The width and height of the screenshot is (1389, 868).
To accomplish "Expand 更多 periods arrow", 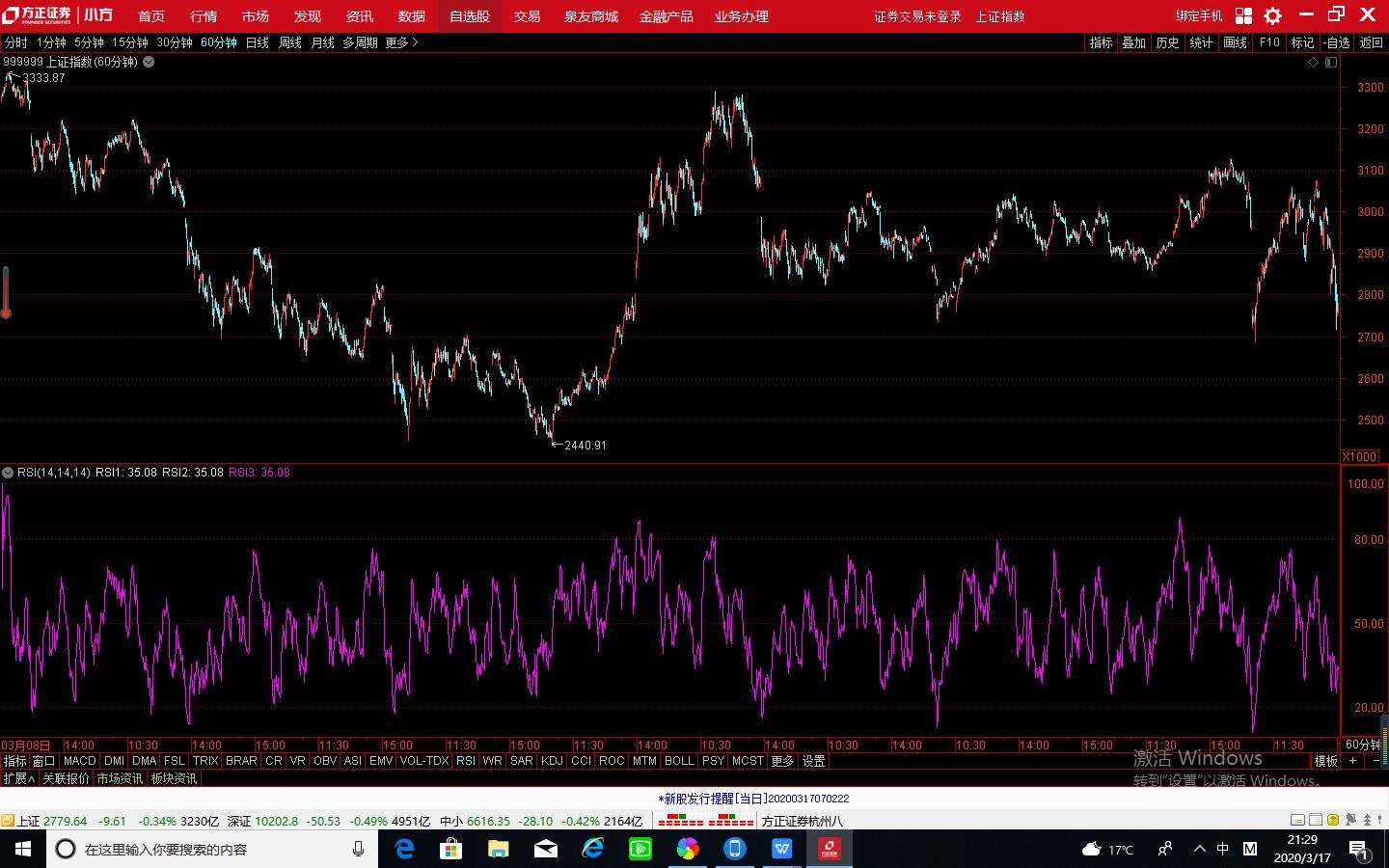I will pos(402,42).
